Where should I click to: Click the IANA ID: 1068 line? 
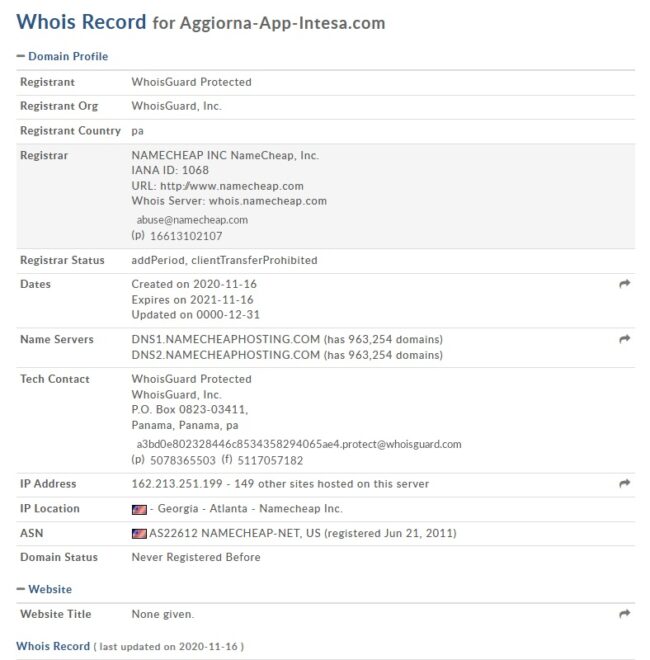click(x=170, y=170)
